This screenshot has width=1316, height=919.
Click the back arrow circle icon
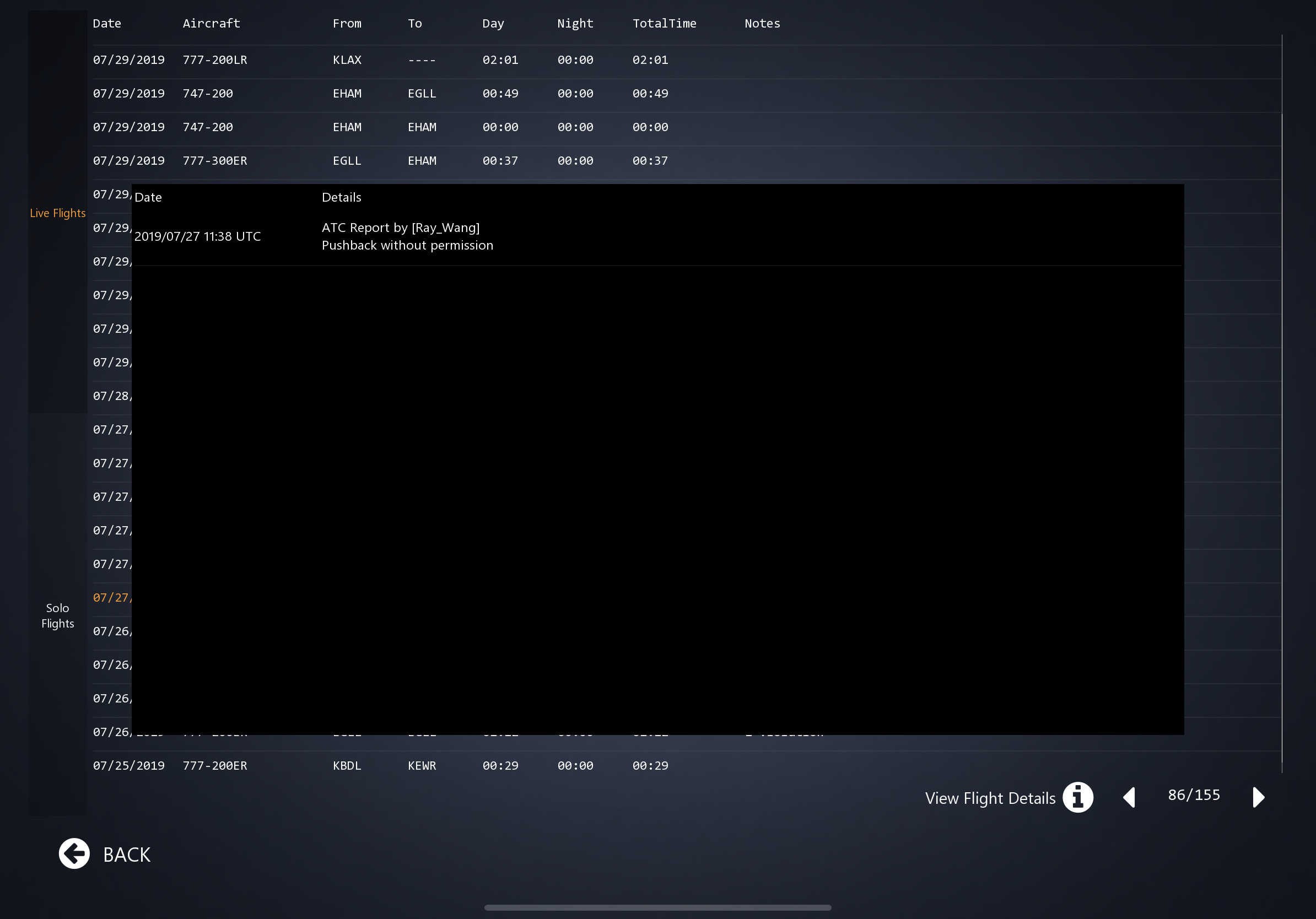point(74,853)
